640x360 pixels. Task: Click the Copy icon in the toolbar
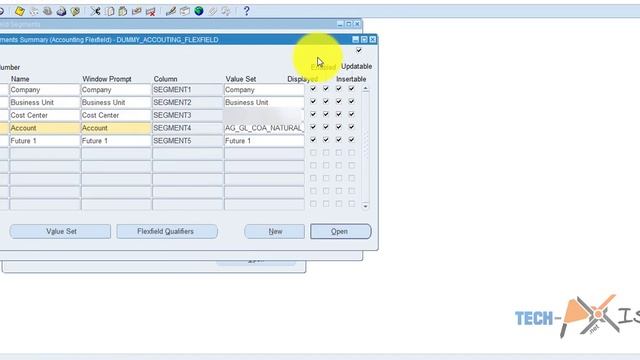point(109,11)
